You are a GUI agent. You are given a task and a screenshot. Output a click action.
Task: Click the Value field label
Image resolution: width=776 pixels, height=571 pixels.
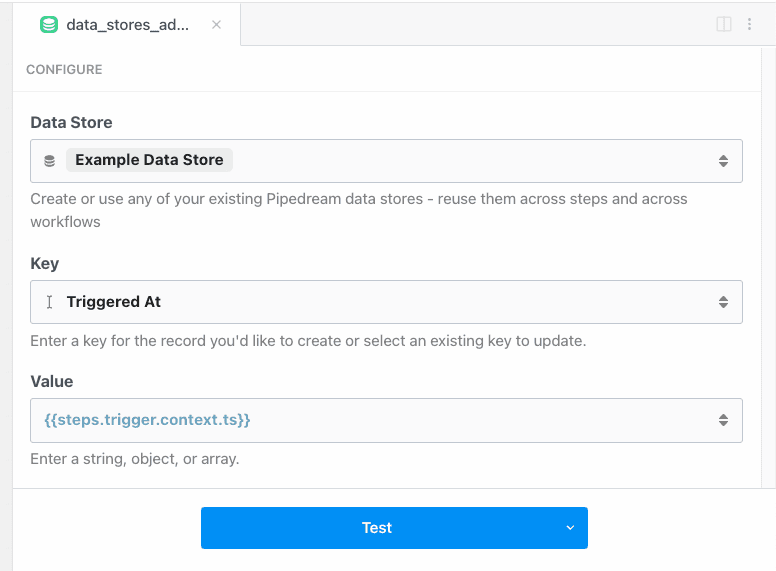point(52,381)
